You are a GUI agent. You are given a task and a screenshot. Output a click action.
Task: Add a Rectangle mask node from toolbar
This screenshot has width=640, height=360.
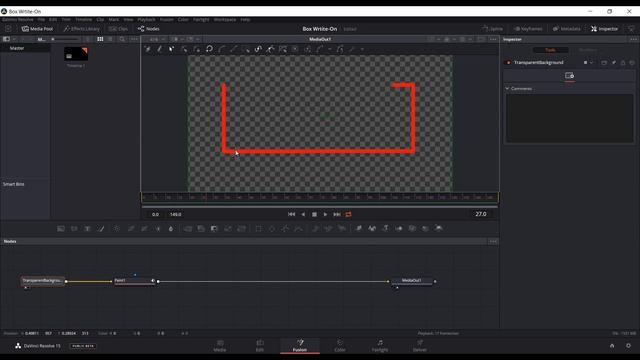[258, 229]
